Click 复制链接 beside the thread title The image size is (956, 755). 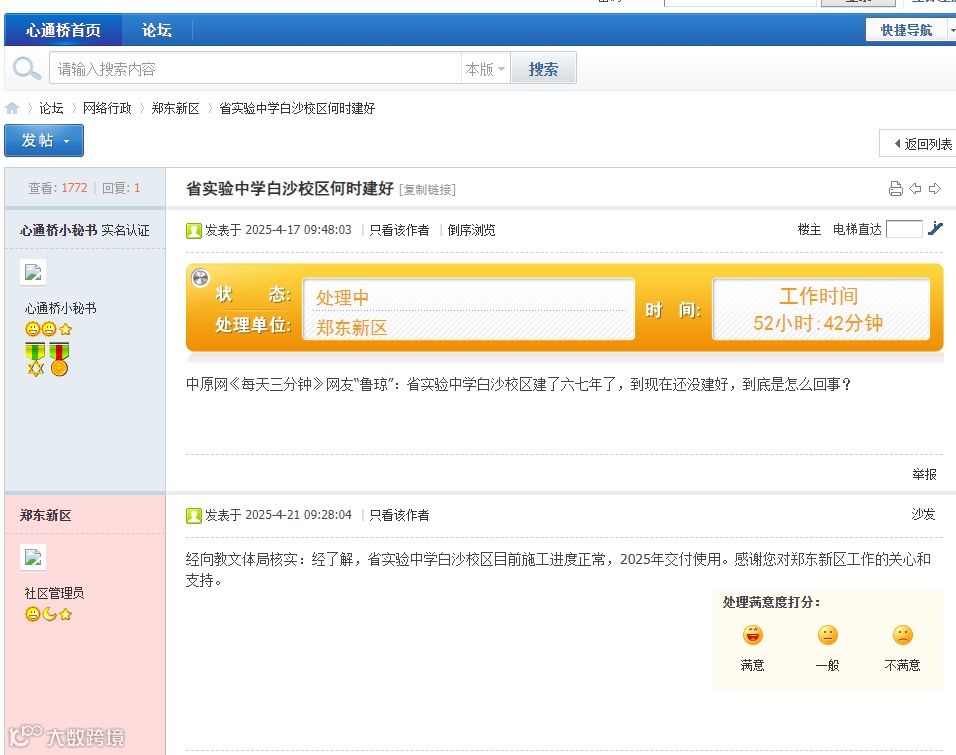point(427,190)
